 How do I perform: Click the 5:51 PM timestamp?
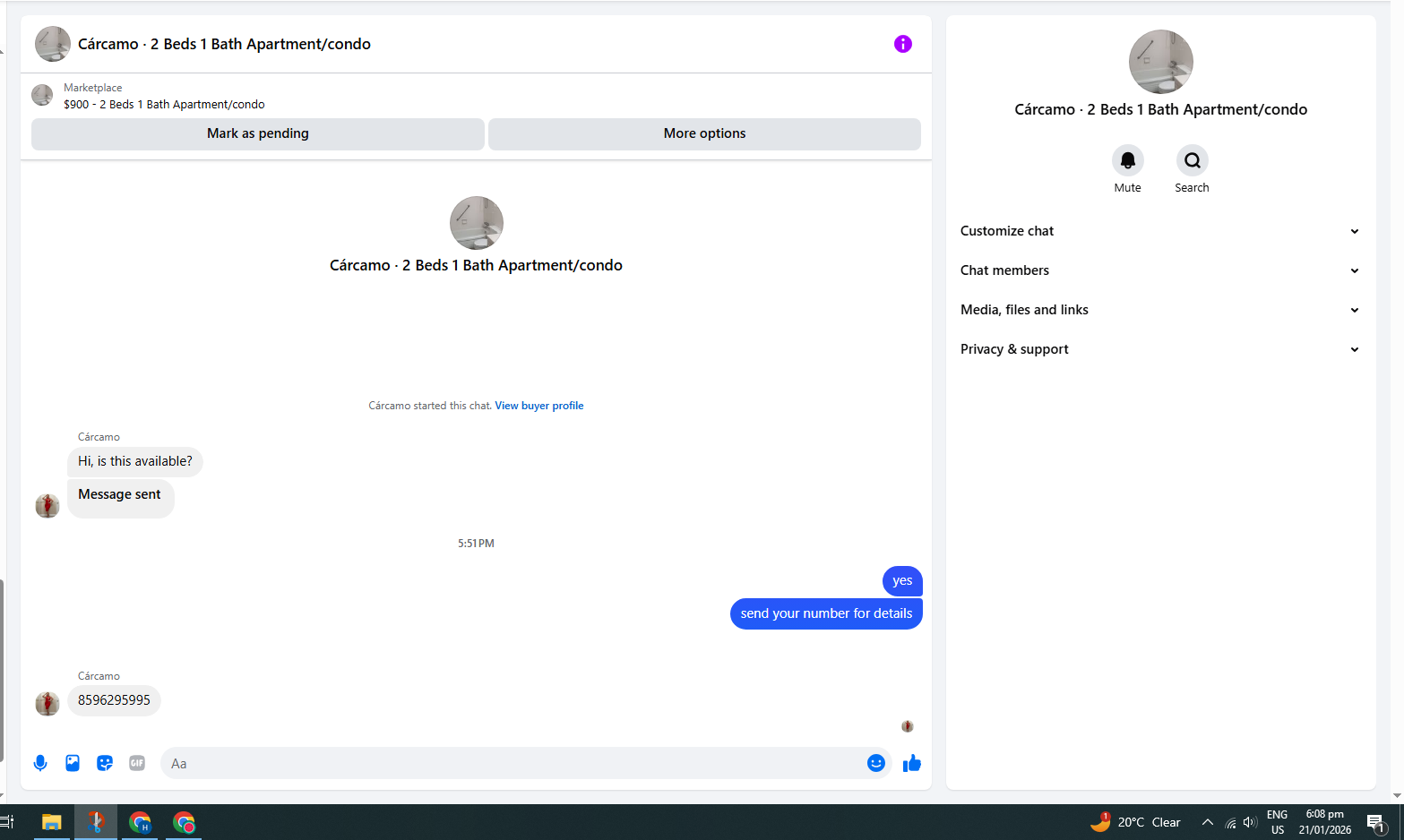click(476, 544)
